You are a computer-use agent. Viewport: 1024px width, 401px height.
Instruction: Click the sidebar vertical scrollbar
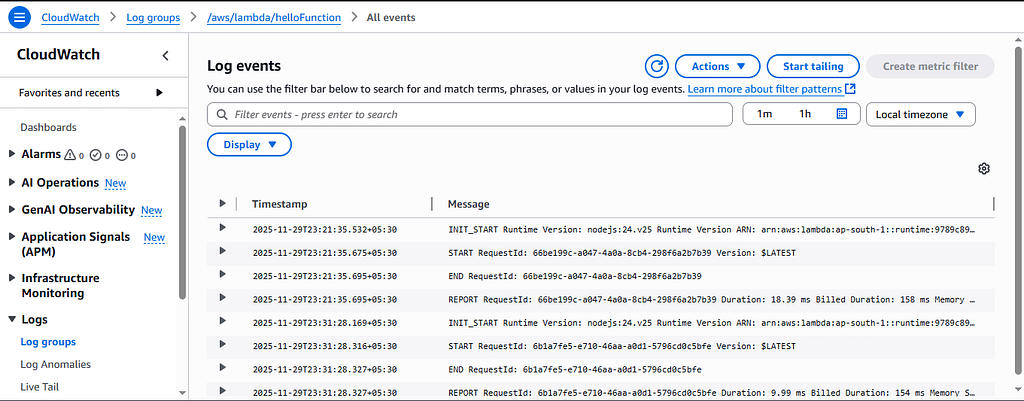click(182, 212)
